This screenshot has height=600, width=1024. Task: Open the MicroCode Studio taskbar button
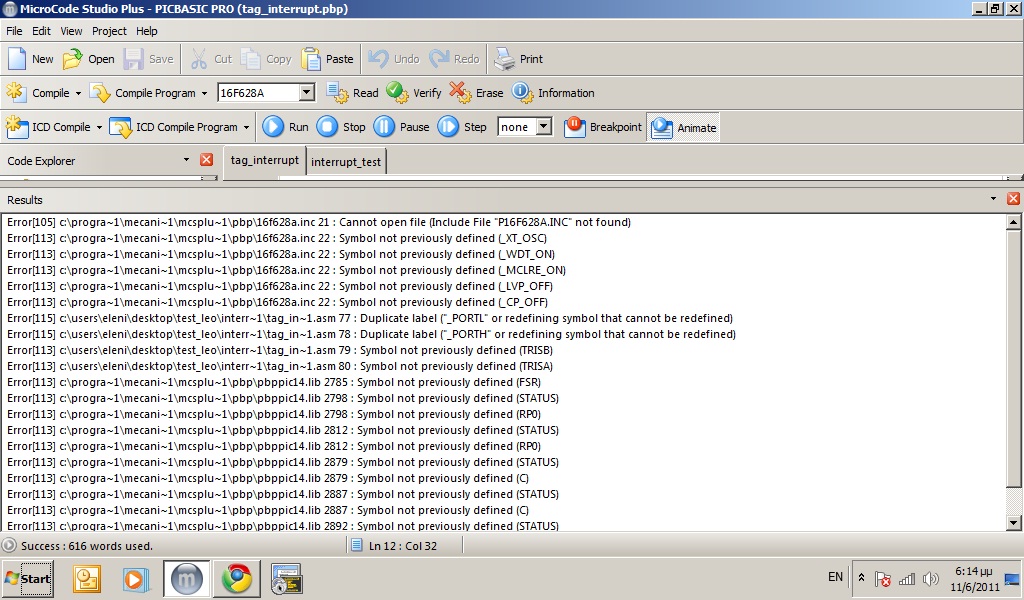(187, 578)
